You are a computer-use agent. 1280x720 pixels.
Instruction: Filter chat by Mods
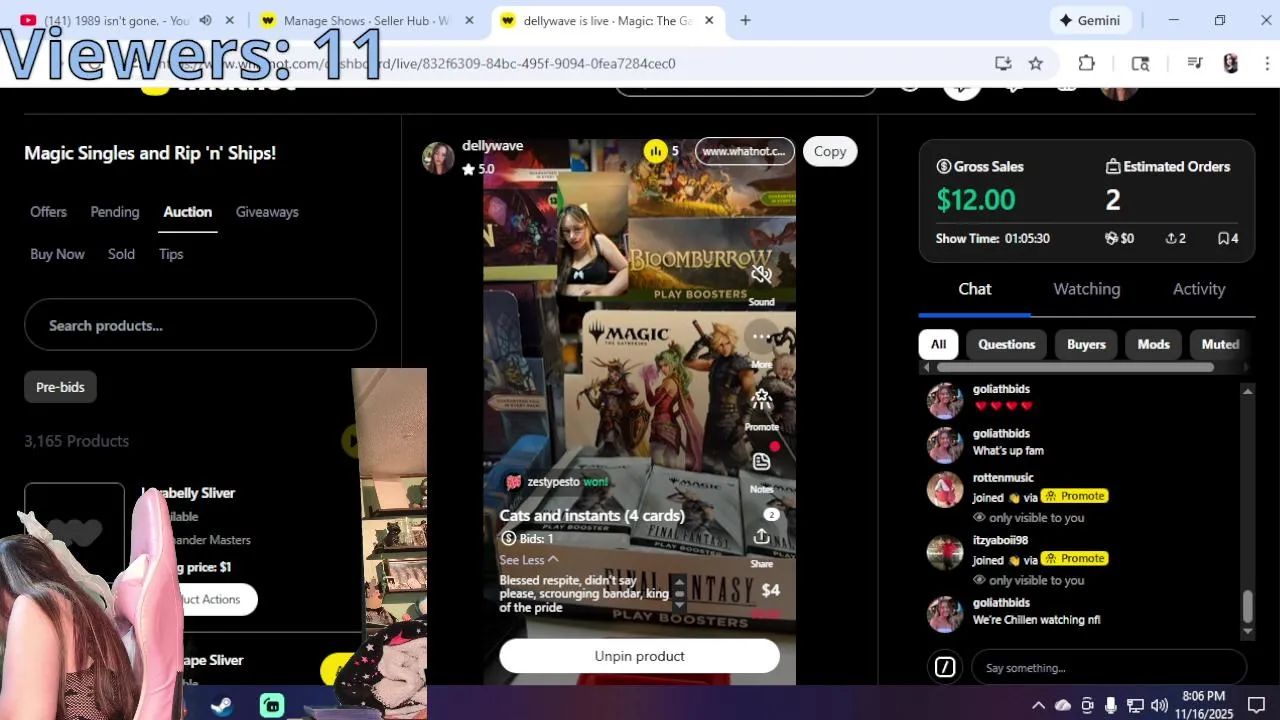[x=1153, y=344]
